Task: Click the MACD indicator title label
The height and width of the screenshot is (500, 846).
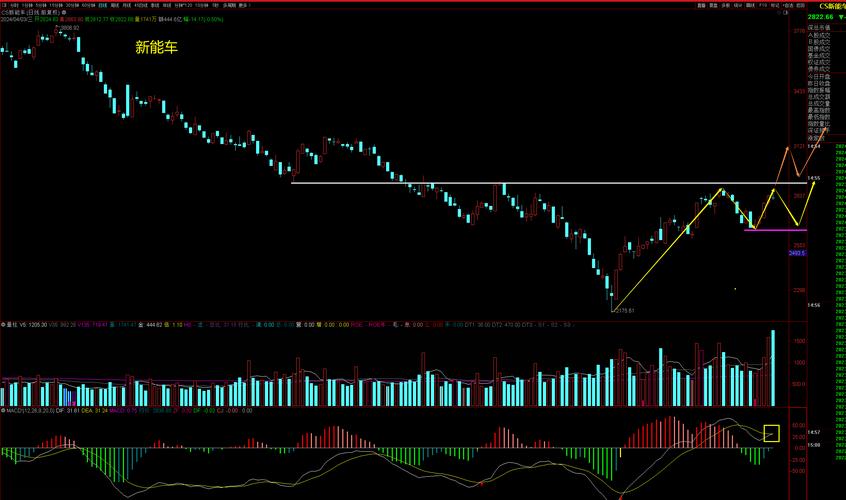Action: 13,410
